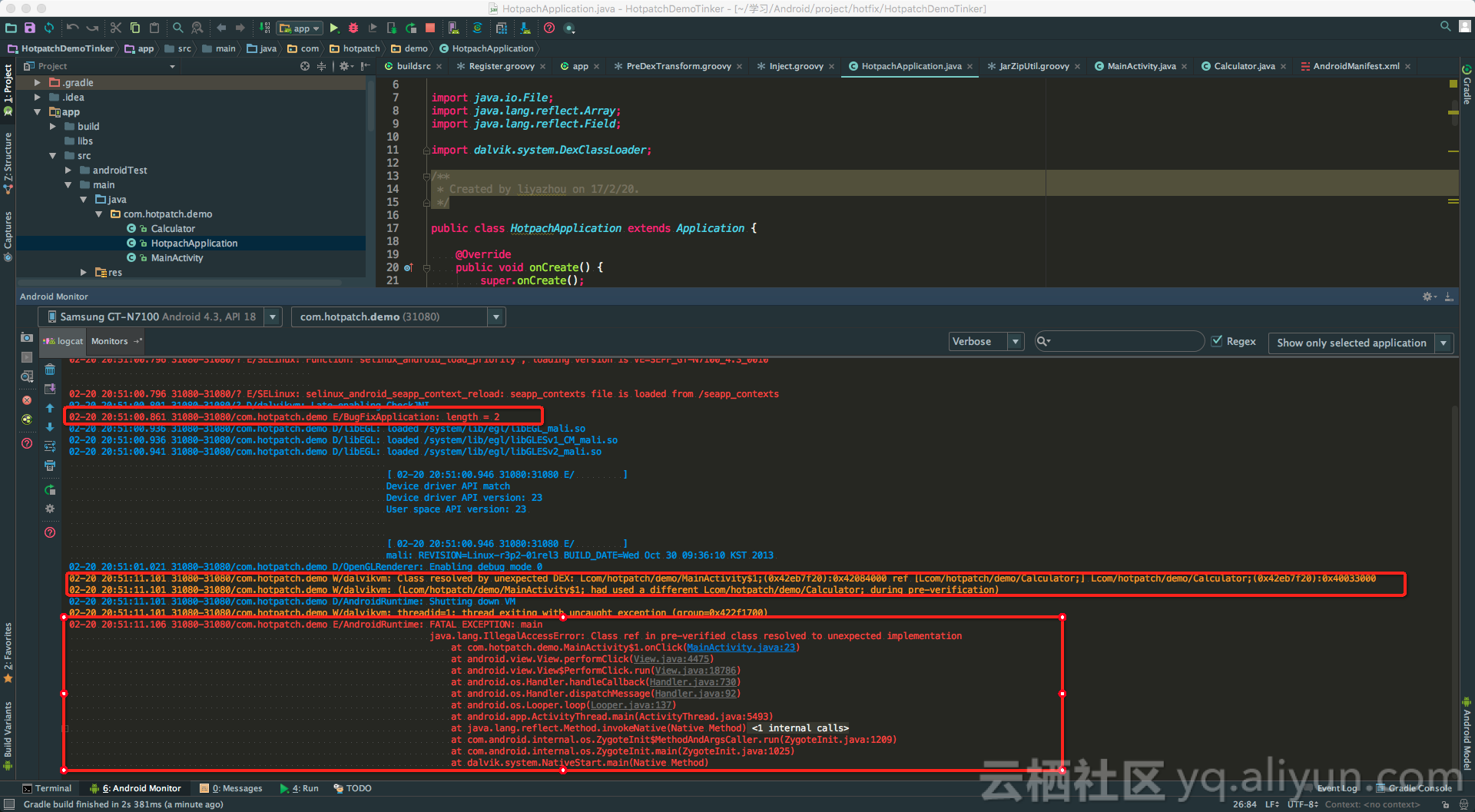The width and height of the screenshot is (1475, 812).
Task: Open global search magnifier at top right
Action: point(1445,27)
